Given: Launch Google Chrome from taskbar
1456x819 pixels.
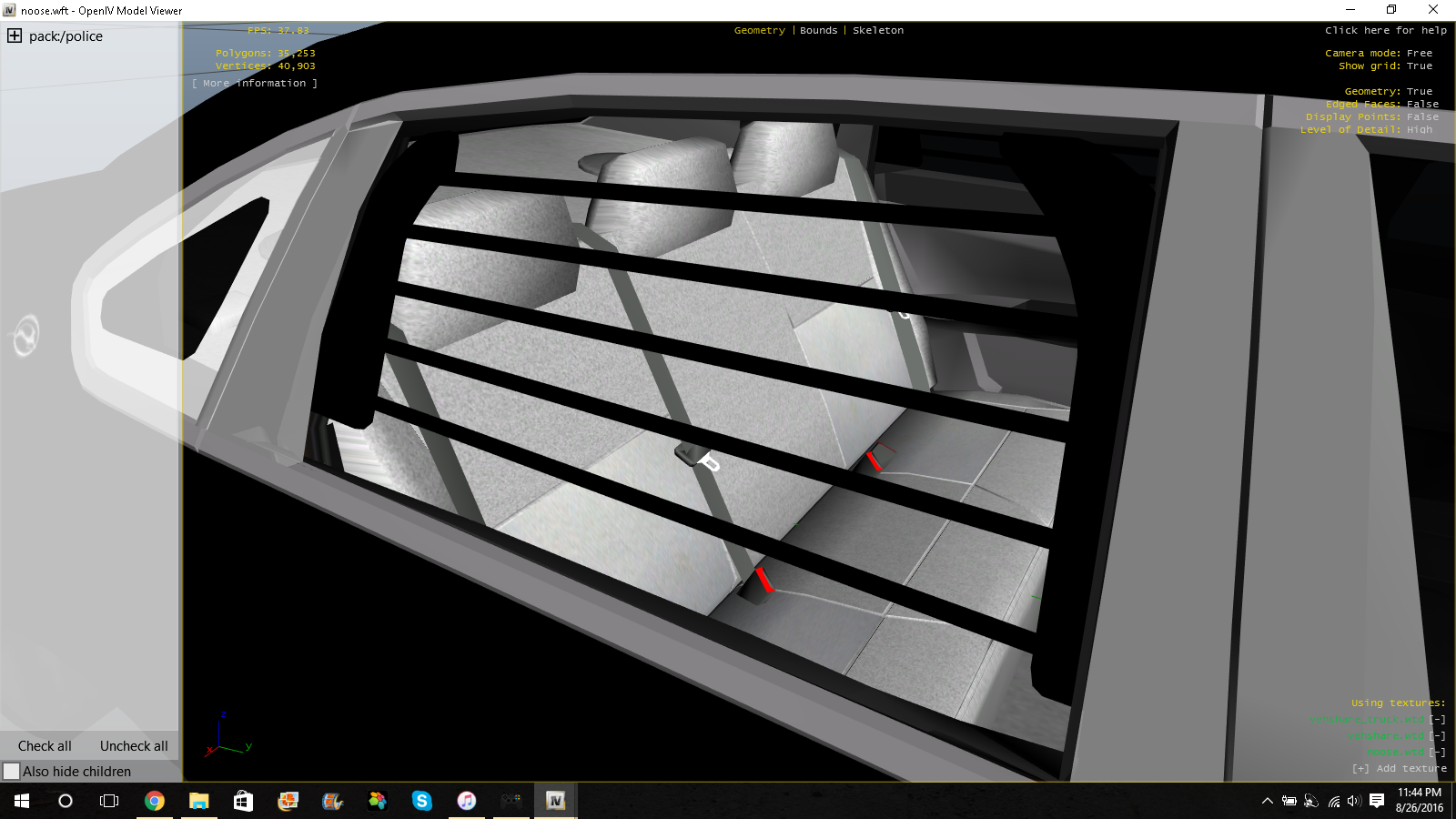Looking at the screenshot, I should point(155,801).
